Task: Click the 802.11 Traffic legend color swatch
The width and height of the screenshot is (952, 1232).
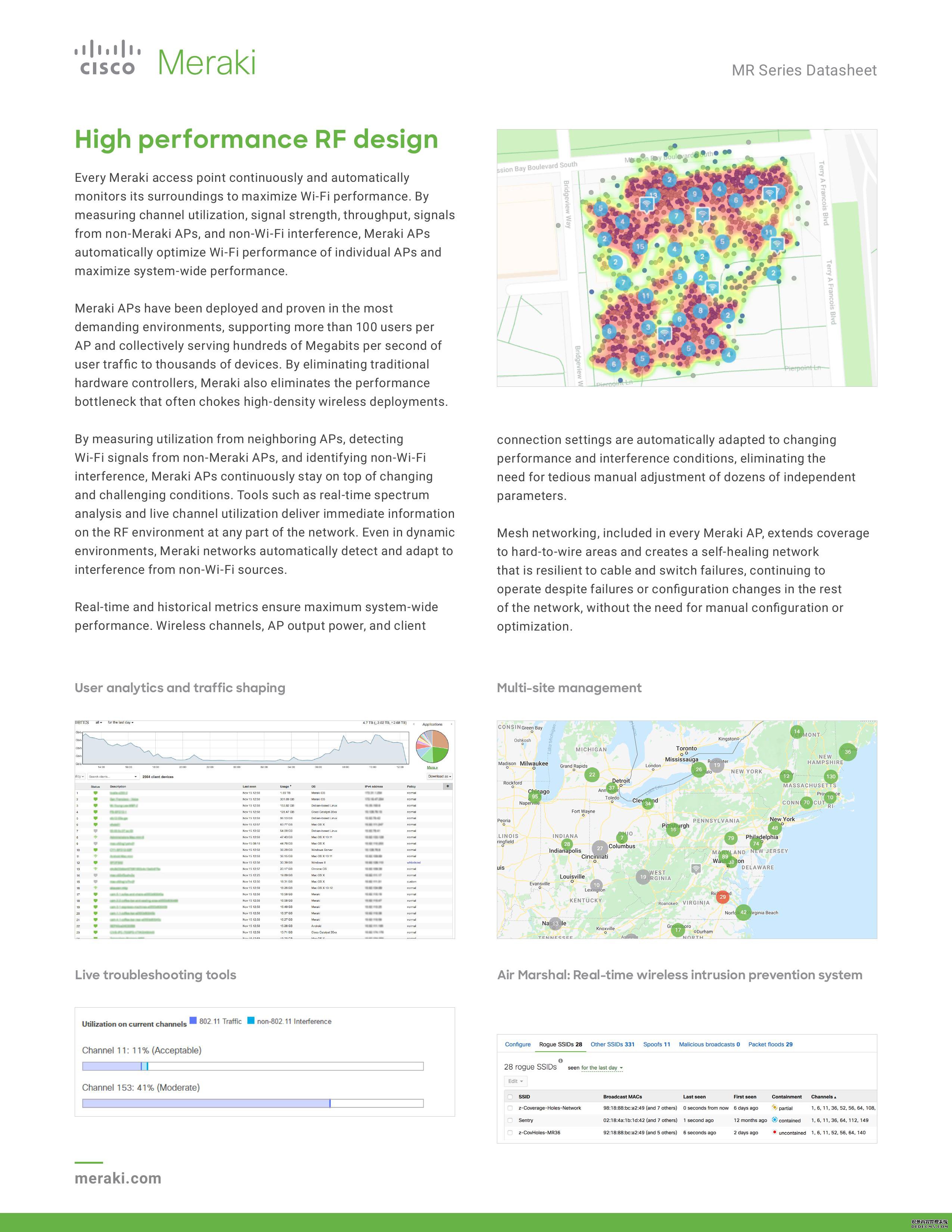Action: (x=193, y=1020)
